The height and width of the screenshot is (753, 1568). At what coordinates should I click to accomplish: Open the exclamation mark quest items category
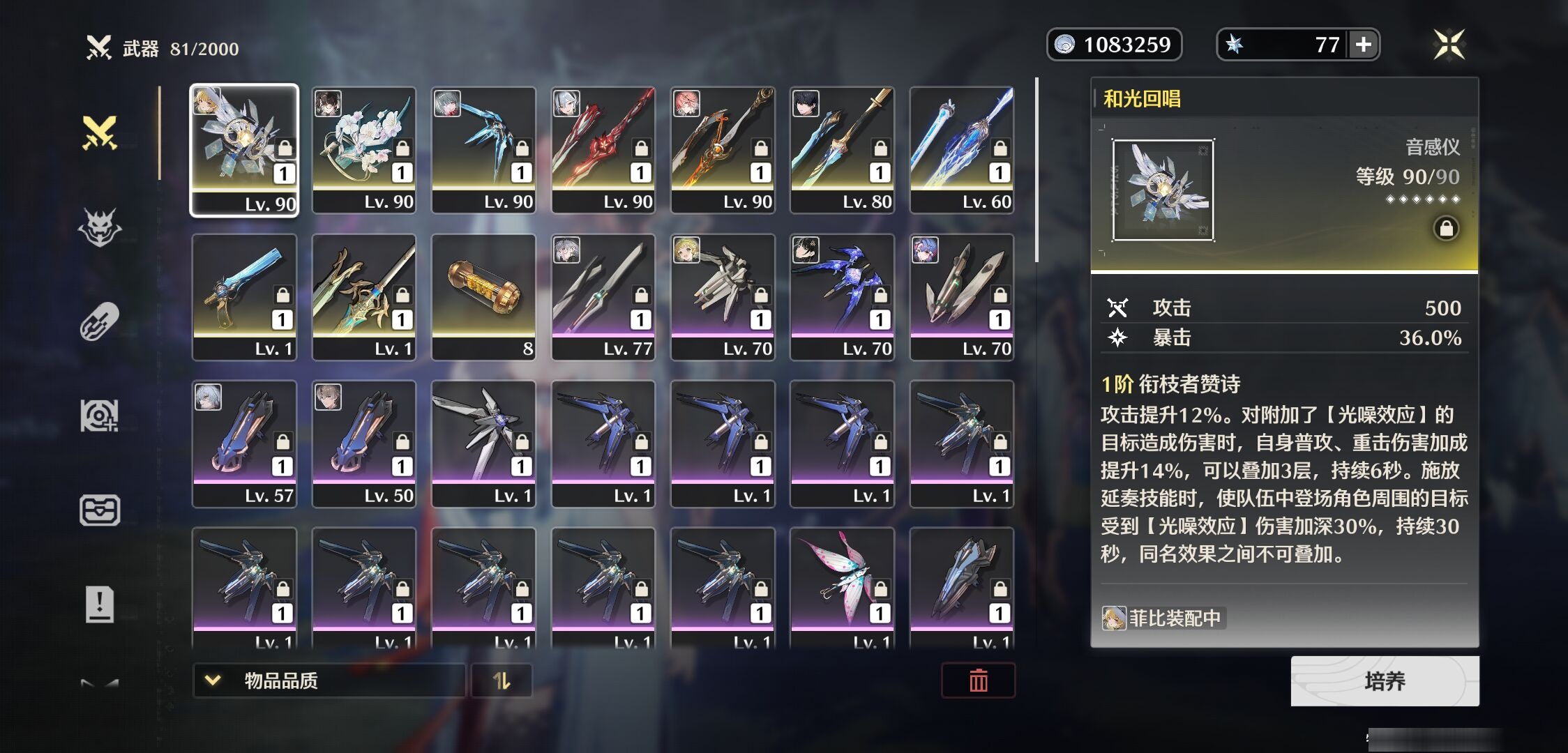pos(100,604)
